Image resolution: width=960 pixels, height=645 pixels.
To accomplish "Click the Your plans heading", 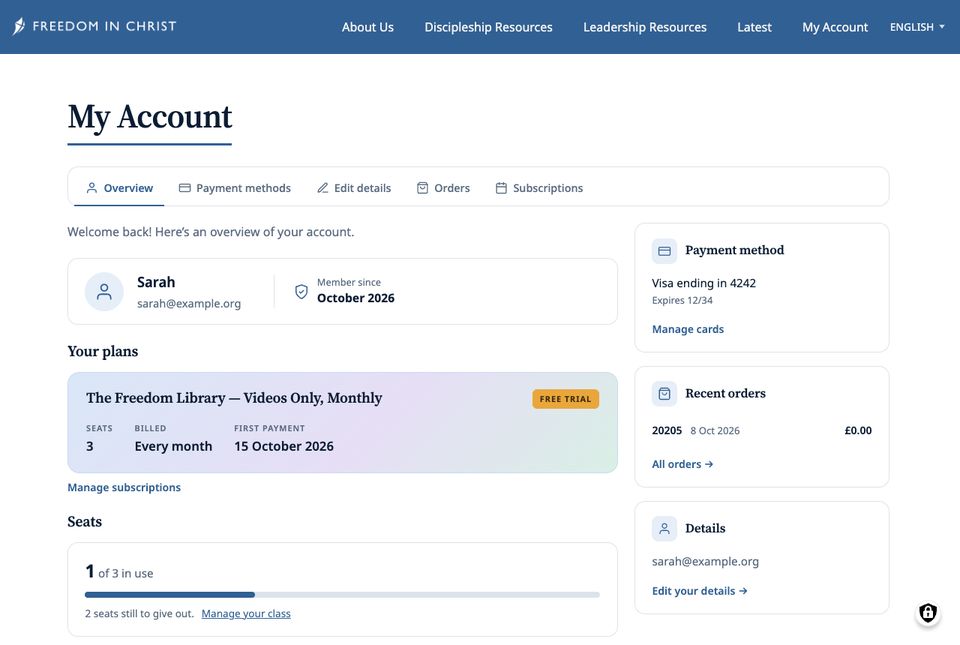I will [103, 351].
